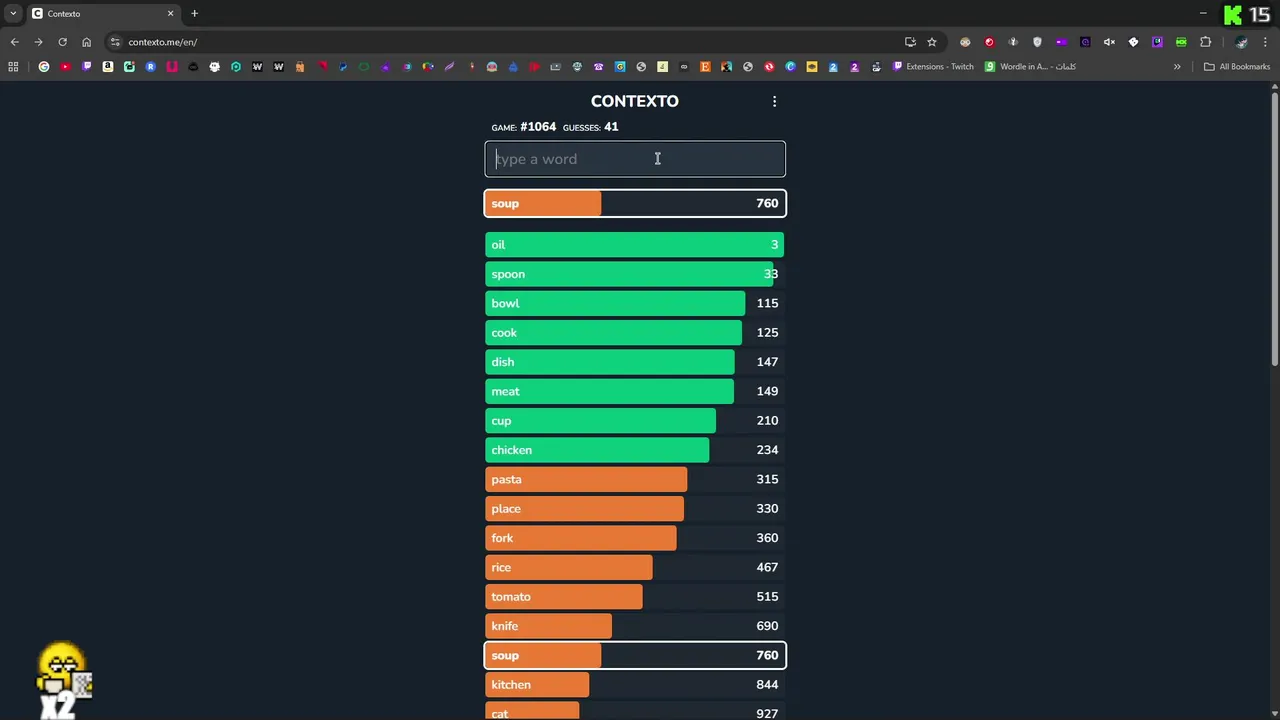Click the install app icon in address bar

[910, 42]
